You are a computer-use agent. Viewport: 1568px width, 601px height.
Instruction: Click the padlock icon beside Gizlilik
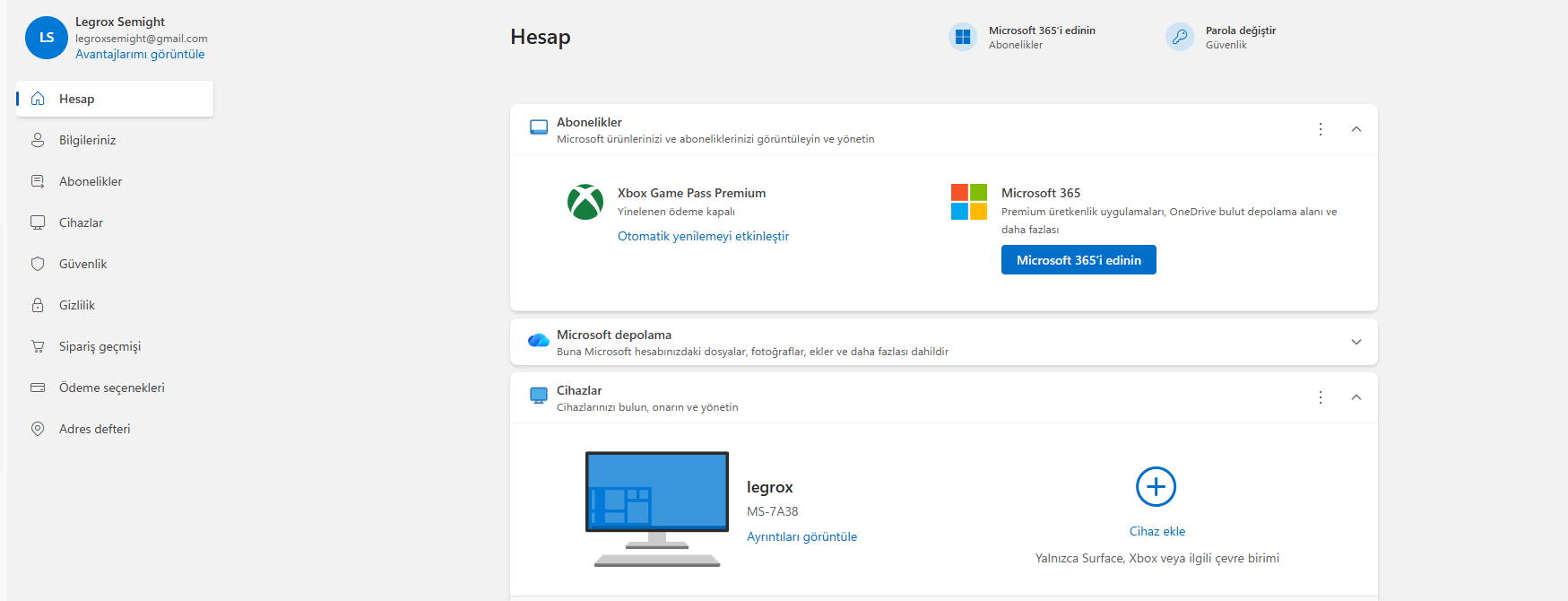point(38,305)
